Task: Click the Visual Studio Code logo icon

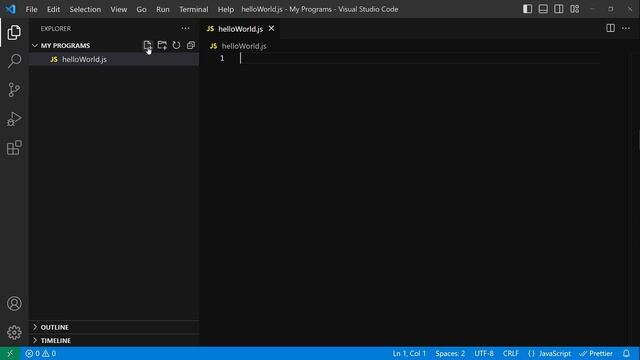Action: click(x=11, y=9)
